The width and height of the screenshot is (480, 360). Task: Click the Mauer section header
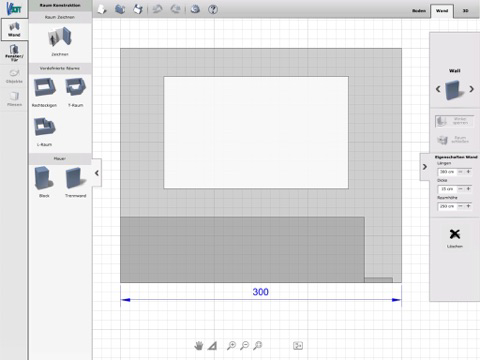coord(60,159)
